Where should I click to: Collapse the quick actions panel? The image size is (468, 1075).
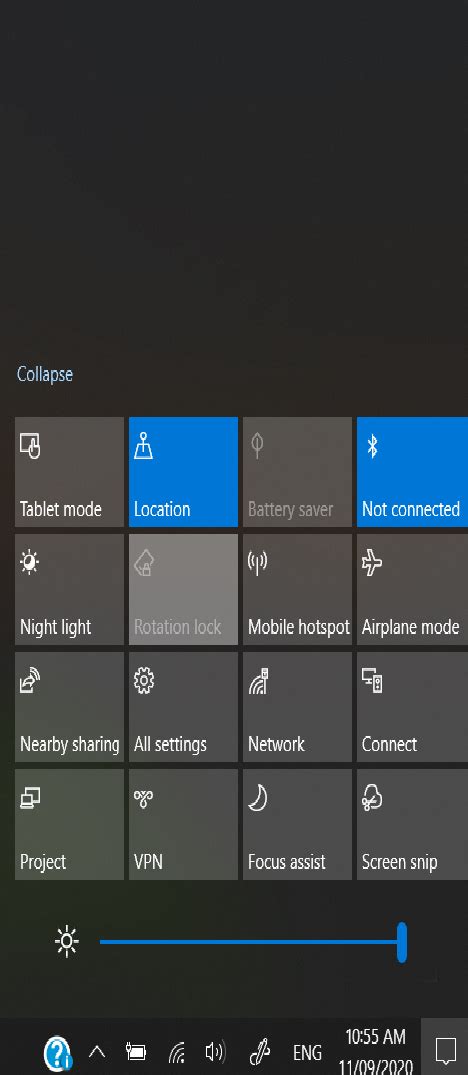[x=45, y=374]
